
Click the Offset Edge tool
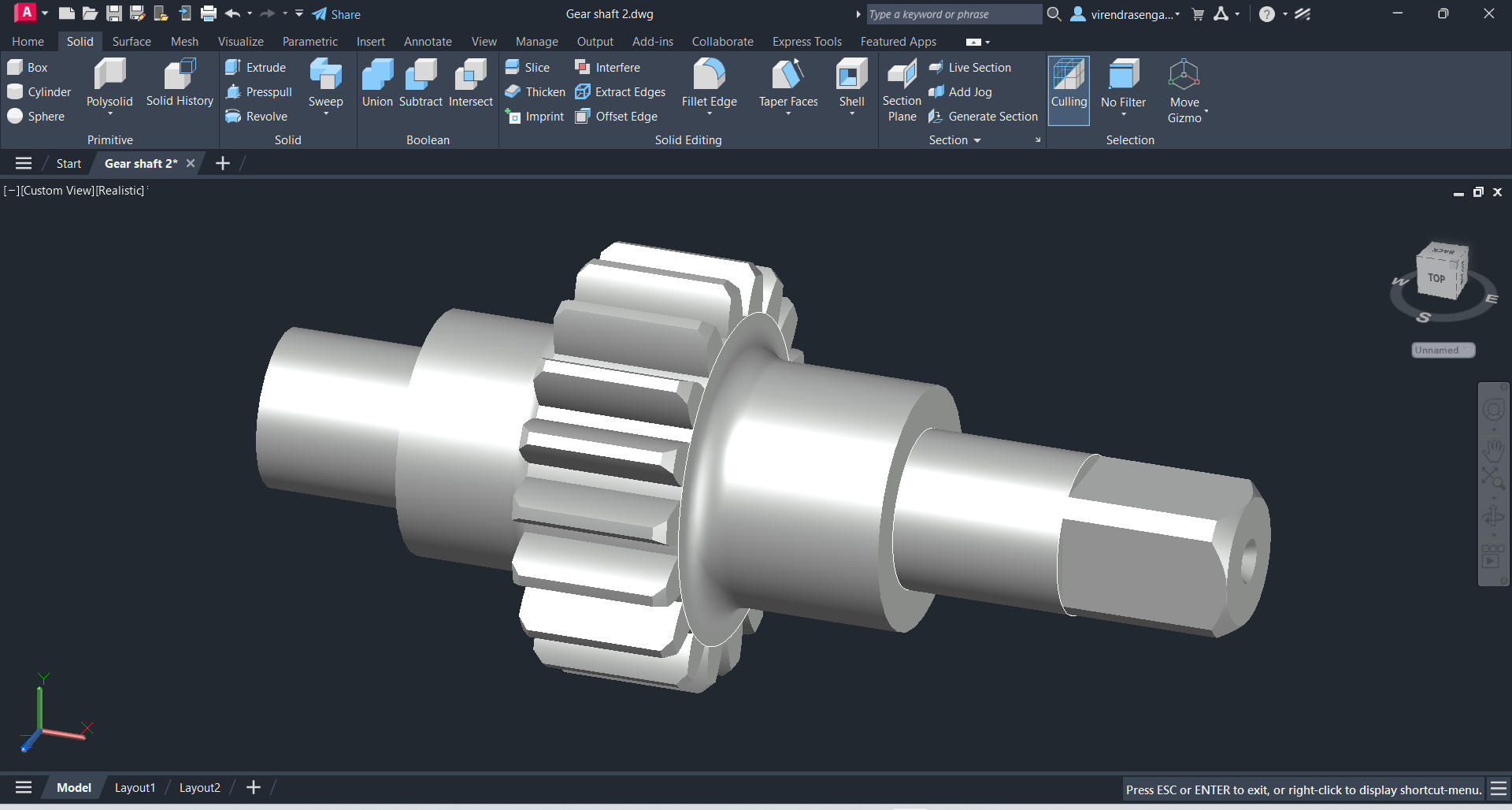pyautogui.click(x=616, y=117)
